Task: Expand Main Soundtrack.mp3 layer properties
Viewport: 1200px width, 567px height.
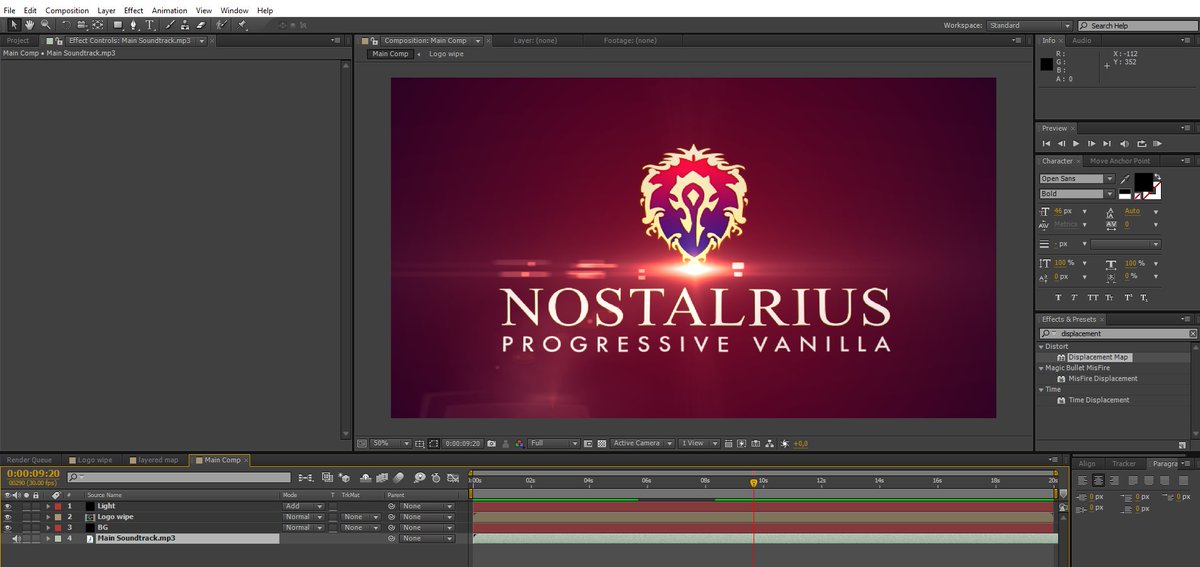Action: (x=47, y=539)
